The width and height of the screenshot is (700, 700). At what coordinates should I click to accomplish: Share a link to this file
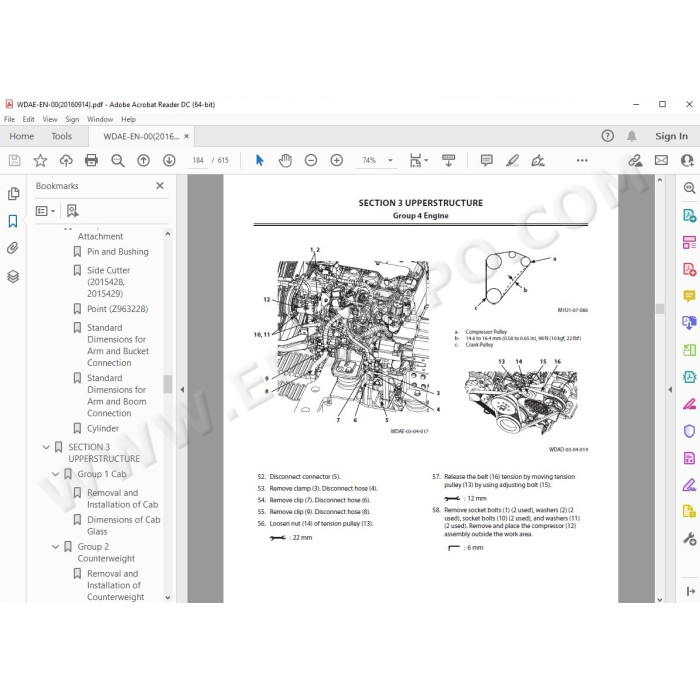tap(635, 160)
